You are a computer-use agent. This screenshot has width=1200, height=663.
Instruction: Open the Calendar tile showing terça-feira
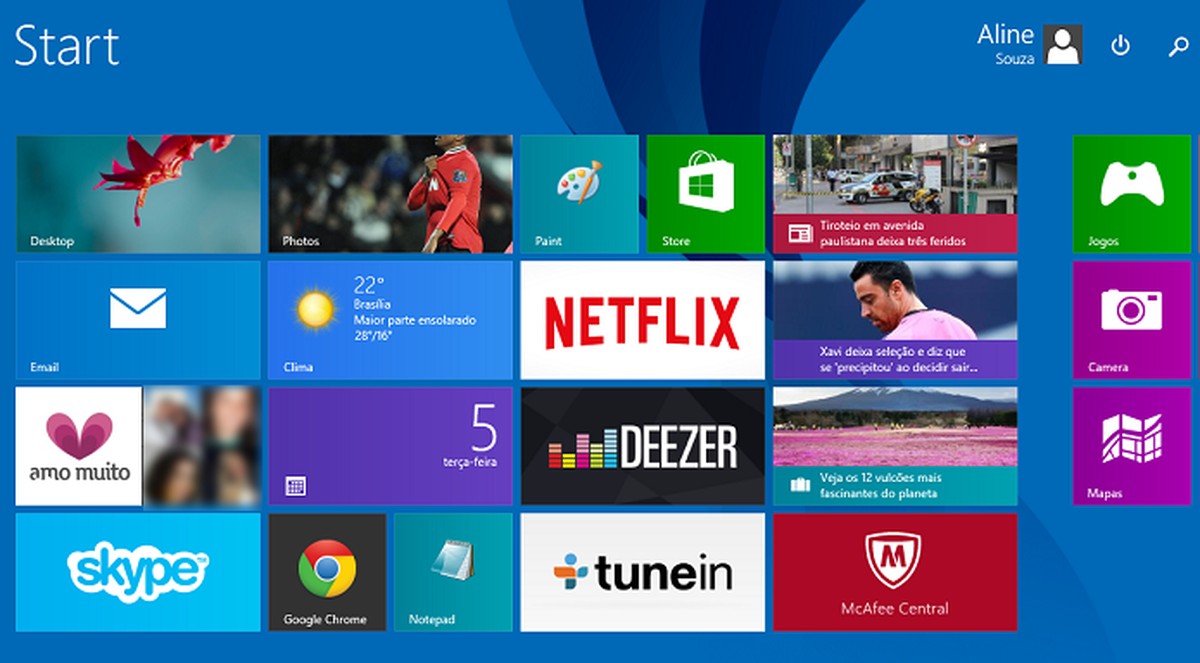point(390,446)
